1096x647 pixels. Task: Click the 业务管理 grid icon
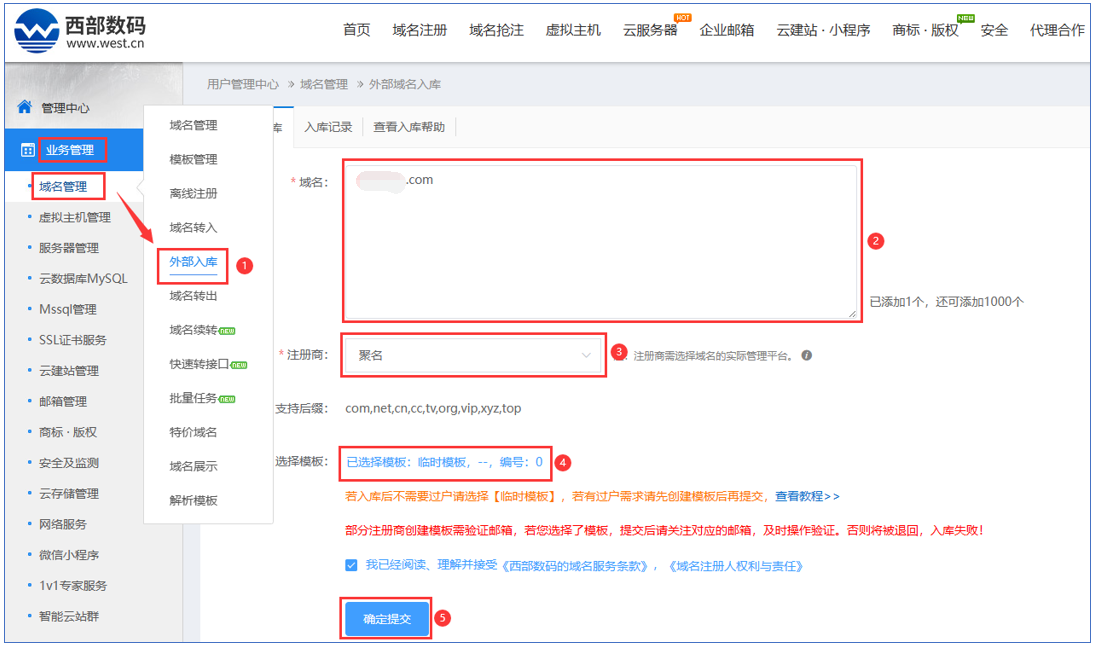click(27, 151)
